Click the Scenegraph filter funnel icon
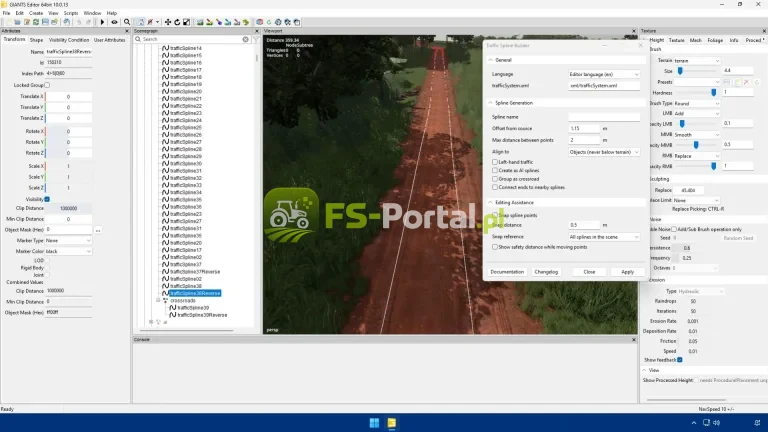 click(256, 39)
